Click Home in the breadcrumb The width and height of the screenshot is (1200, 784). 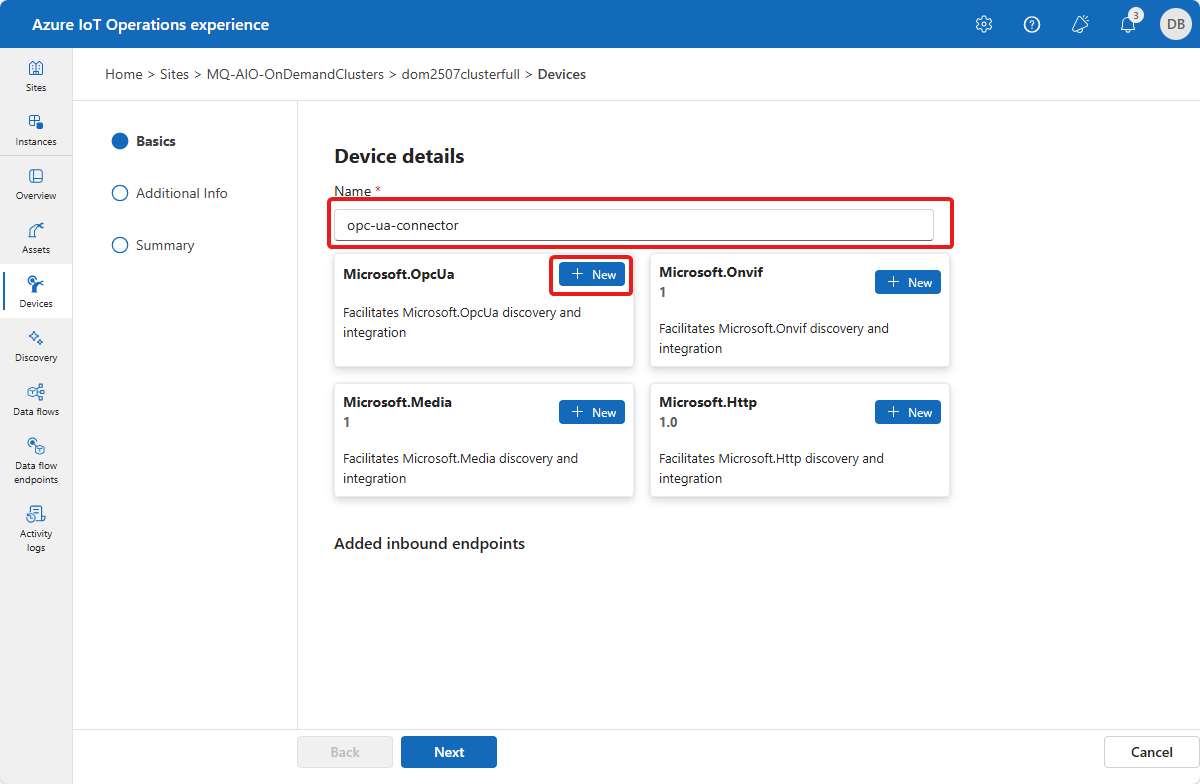[123, 74]
